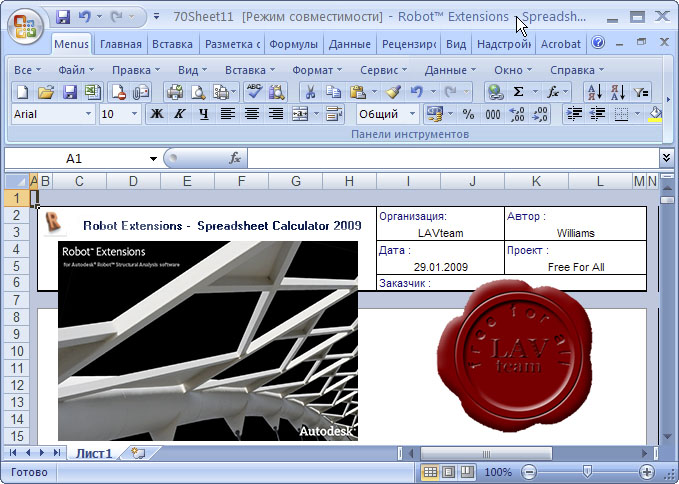The height and width of the screenshot is (484, 679).
Task: Apply thousands separator 000 format
Action: 493,114
